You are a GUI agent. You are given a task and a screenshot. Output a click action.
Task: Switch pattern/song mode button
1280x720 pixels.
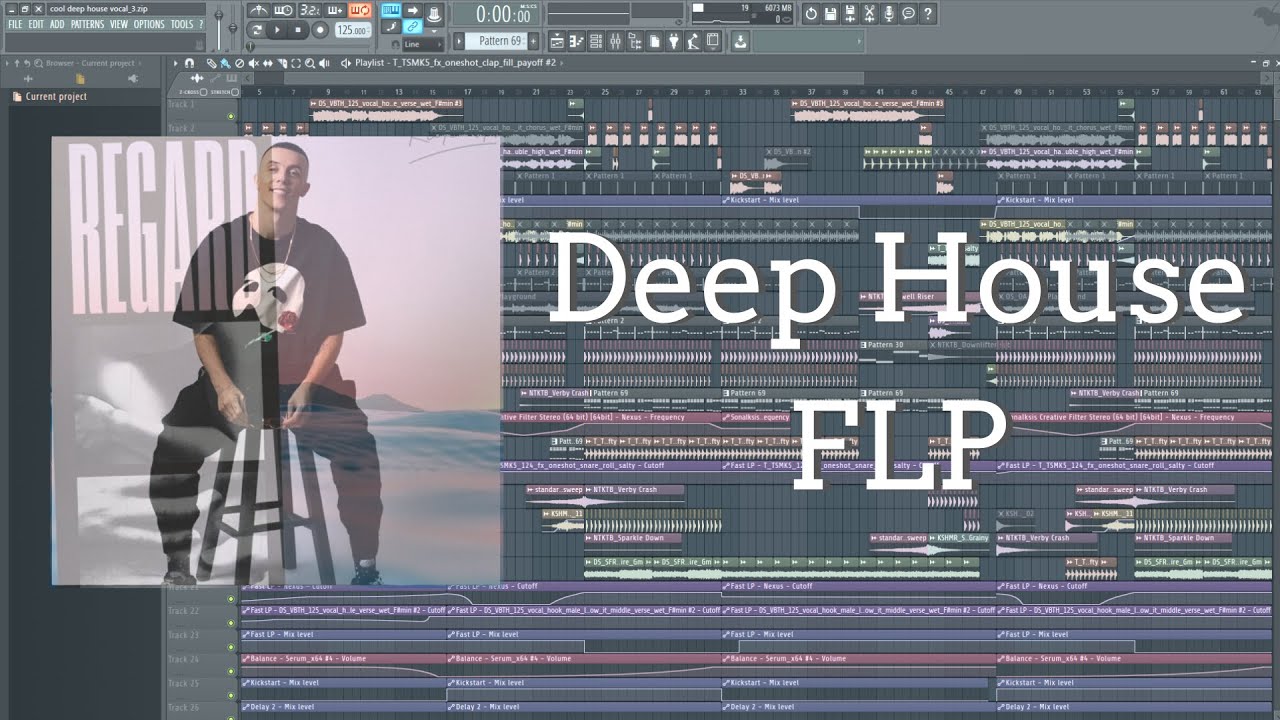(257, 30)
